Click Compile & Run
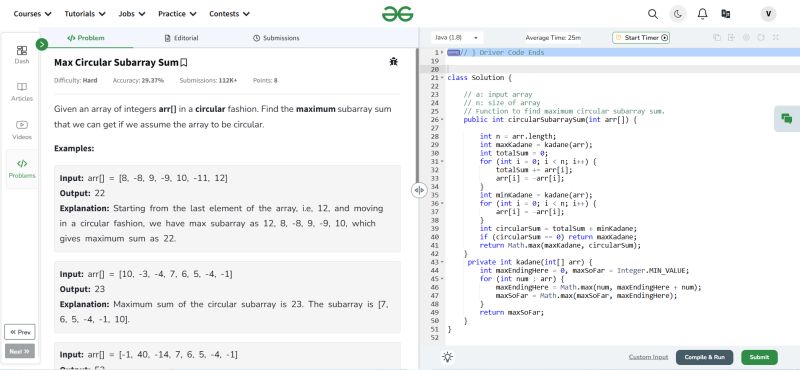Image resolution: width=800 pixels, height=370 pixels. tap(704, 357)
